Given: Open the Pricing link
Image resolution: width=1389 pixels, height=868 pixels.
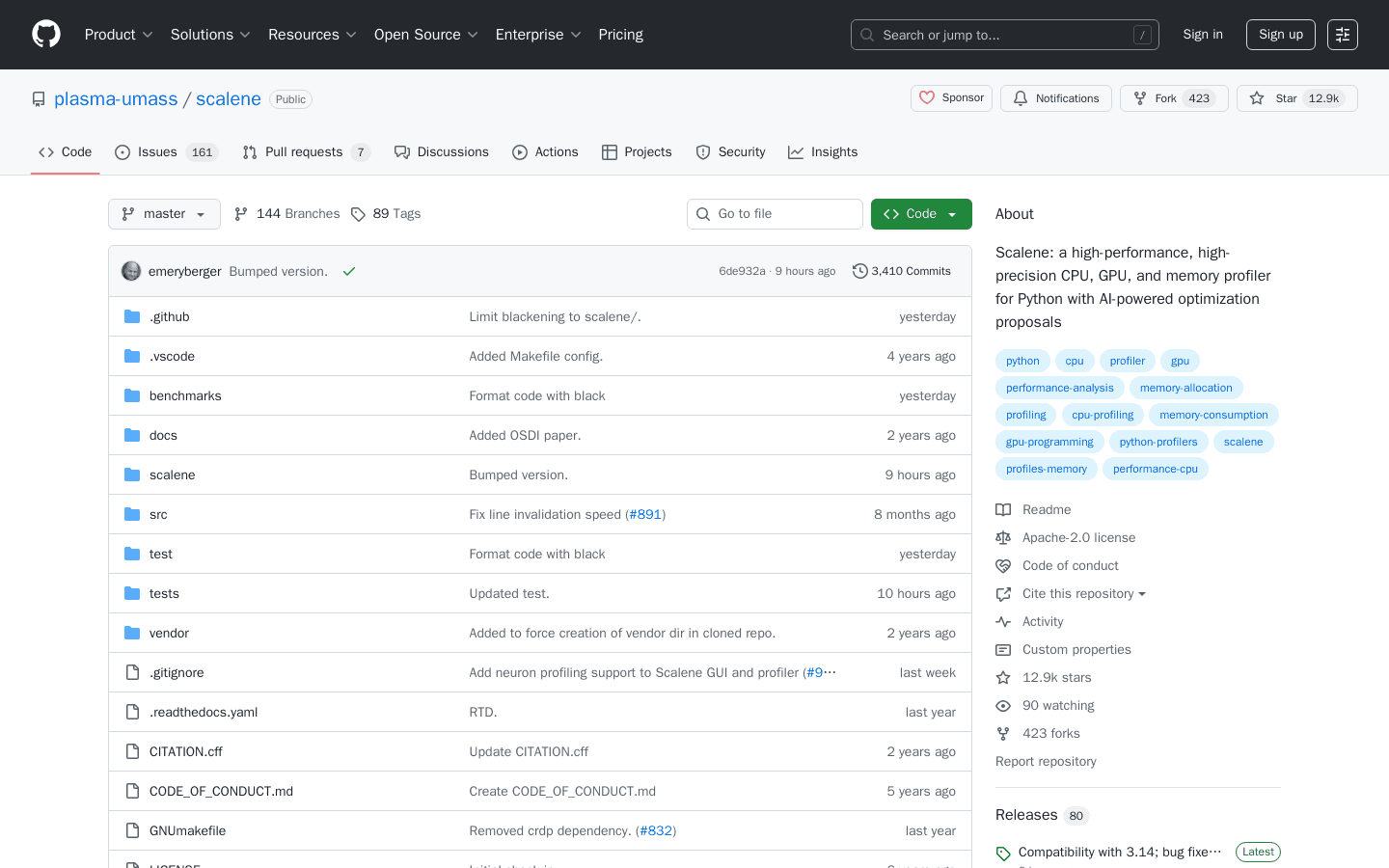Looking at the screenshot, I should (620, 35).
